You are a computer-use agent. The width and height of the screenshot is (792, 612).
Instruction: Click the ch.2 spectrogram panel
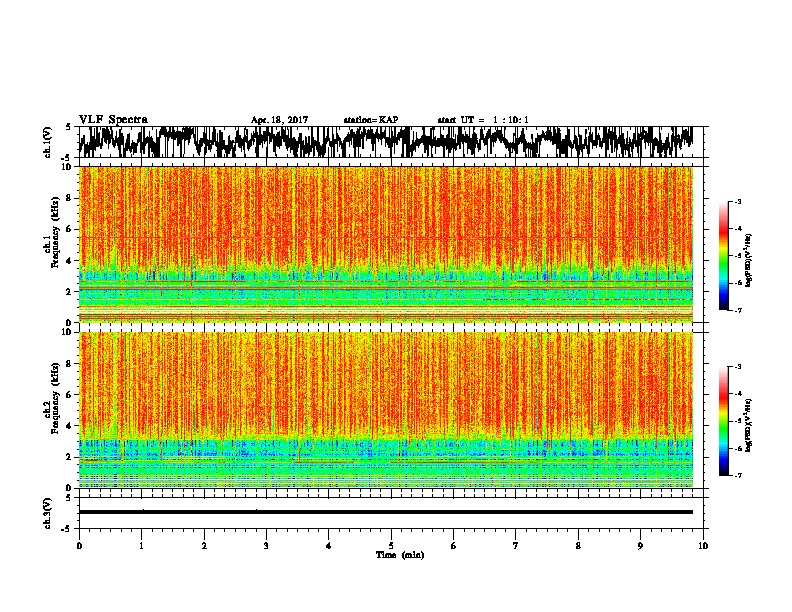coord(386,410)
